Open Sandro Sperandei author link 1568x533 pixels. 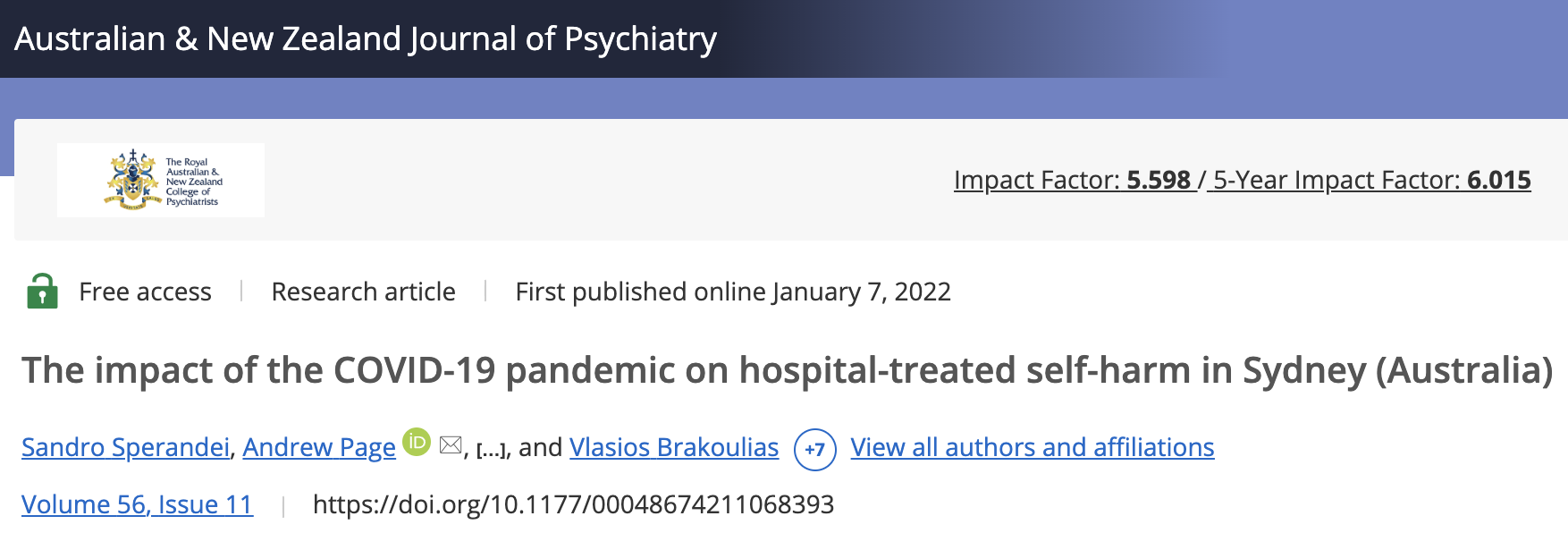[x=125, y=447]
